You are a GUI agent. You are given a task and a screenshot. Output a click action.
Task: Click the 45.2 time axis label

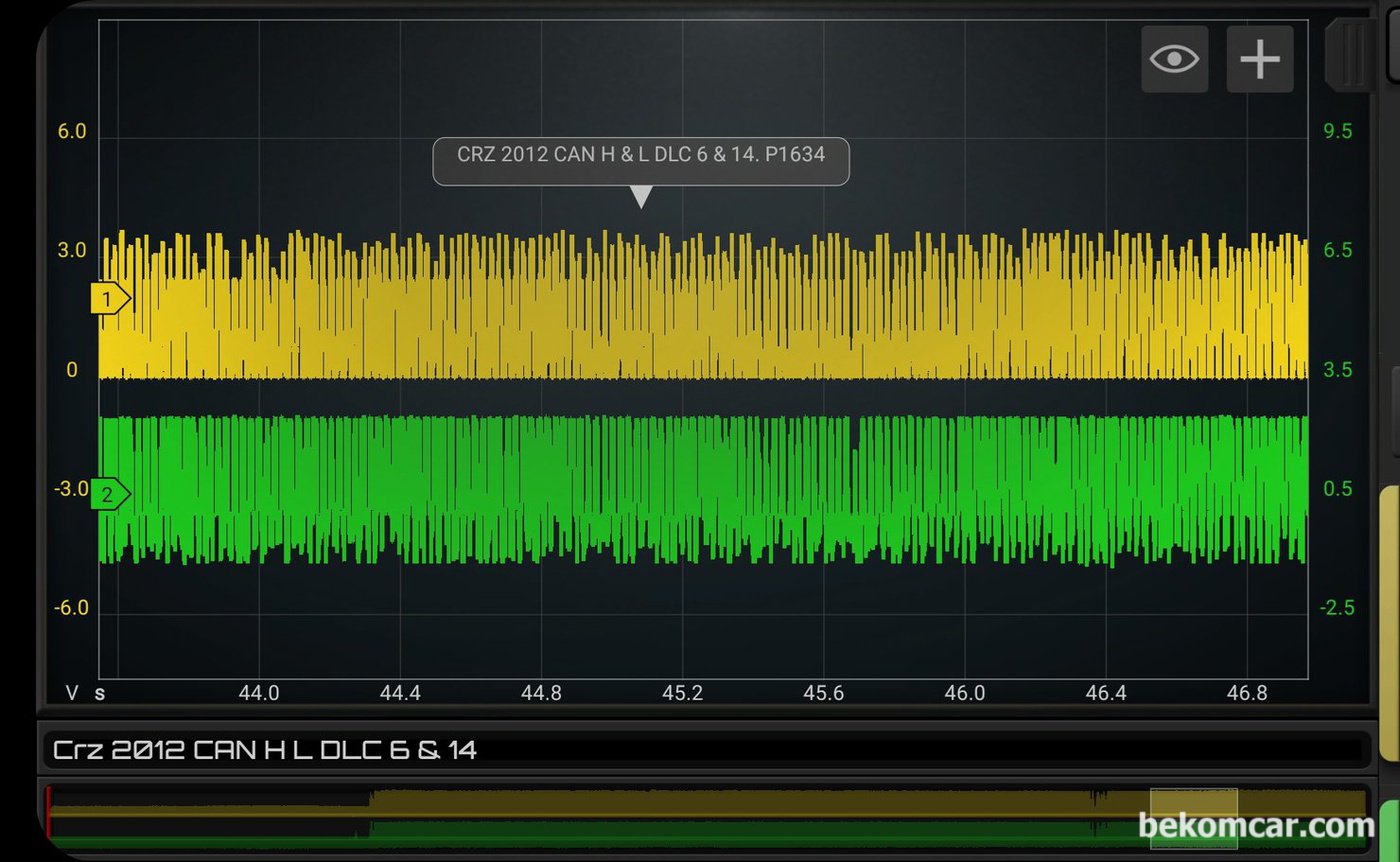click(x=682, y=693)
